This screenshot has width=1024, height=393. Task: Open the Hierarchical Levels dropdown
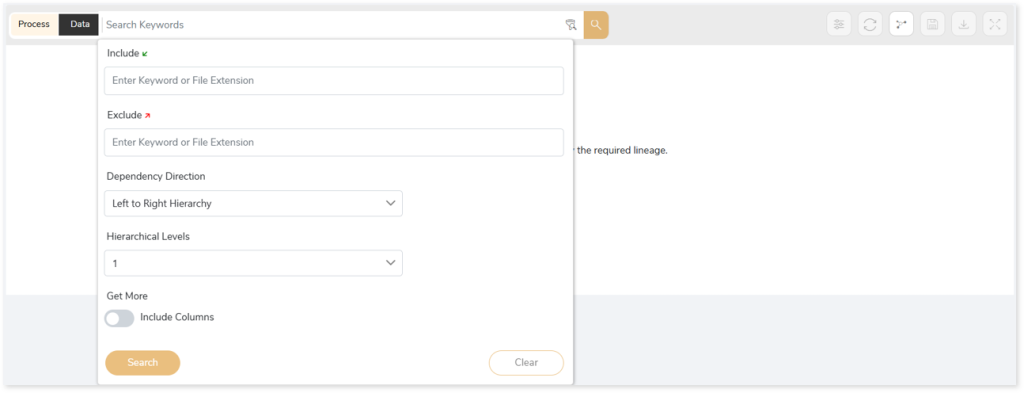(x=253, y=263)
